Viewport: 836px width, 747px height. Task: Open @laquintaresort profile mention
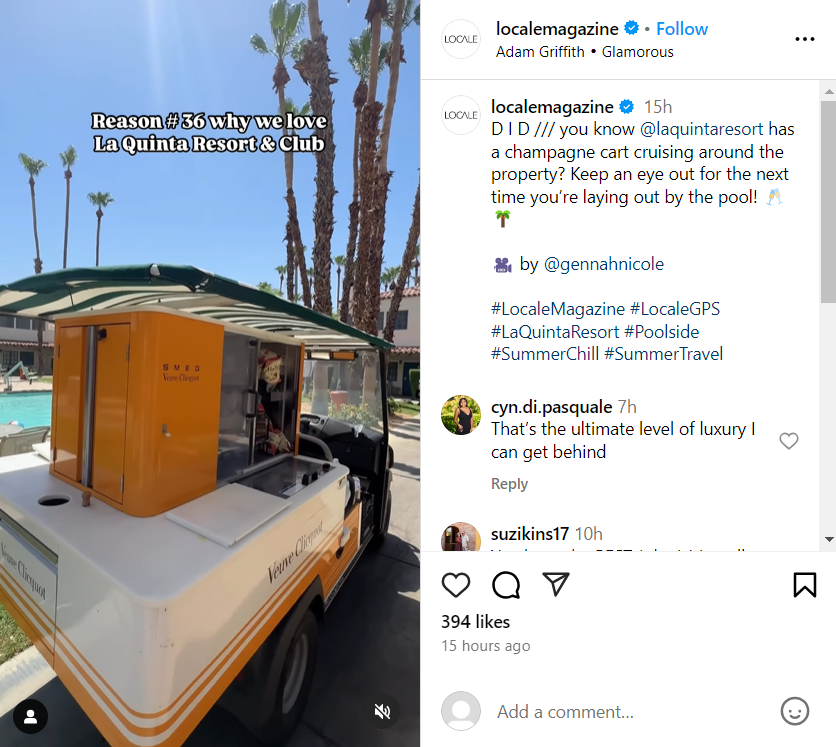coord(701,129)
